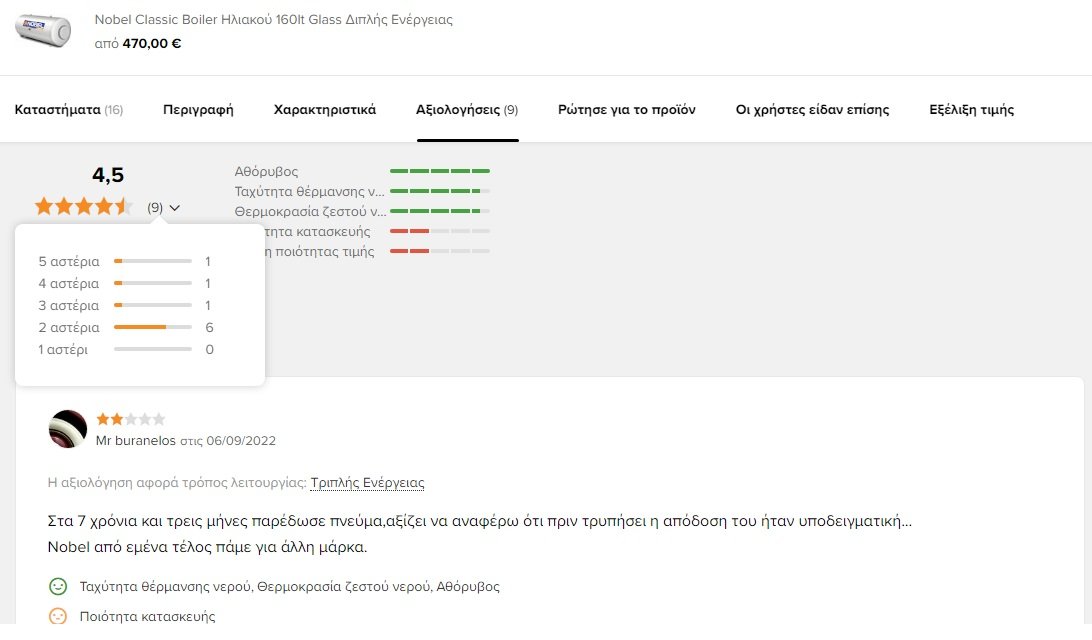Open the Καταστήματα (16) tab
The width and height of the screenshot is (1092, 640).
(x=68, y=109)
